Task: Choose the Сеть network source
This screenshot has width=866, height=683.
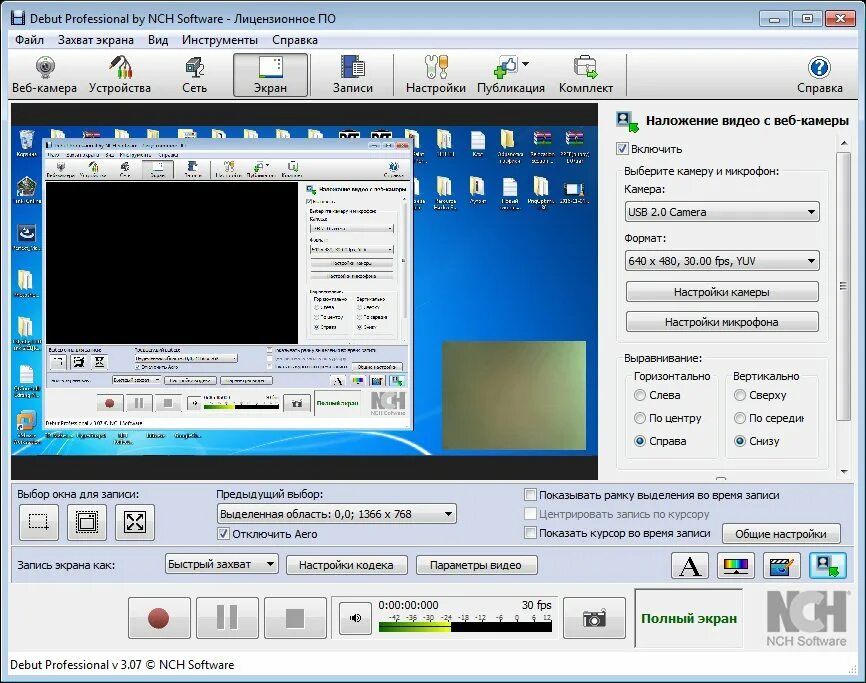Action: pyautogui.click(x=194, y=75)
